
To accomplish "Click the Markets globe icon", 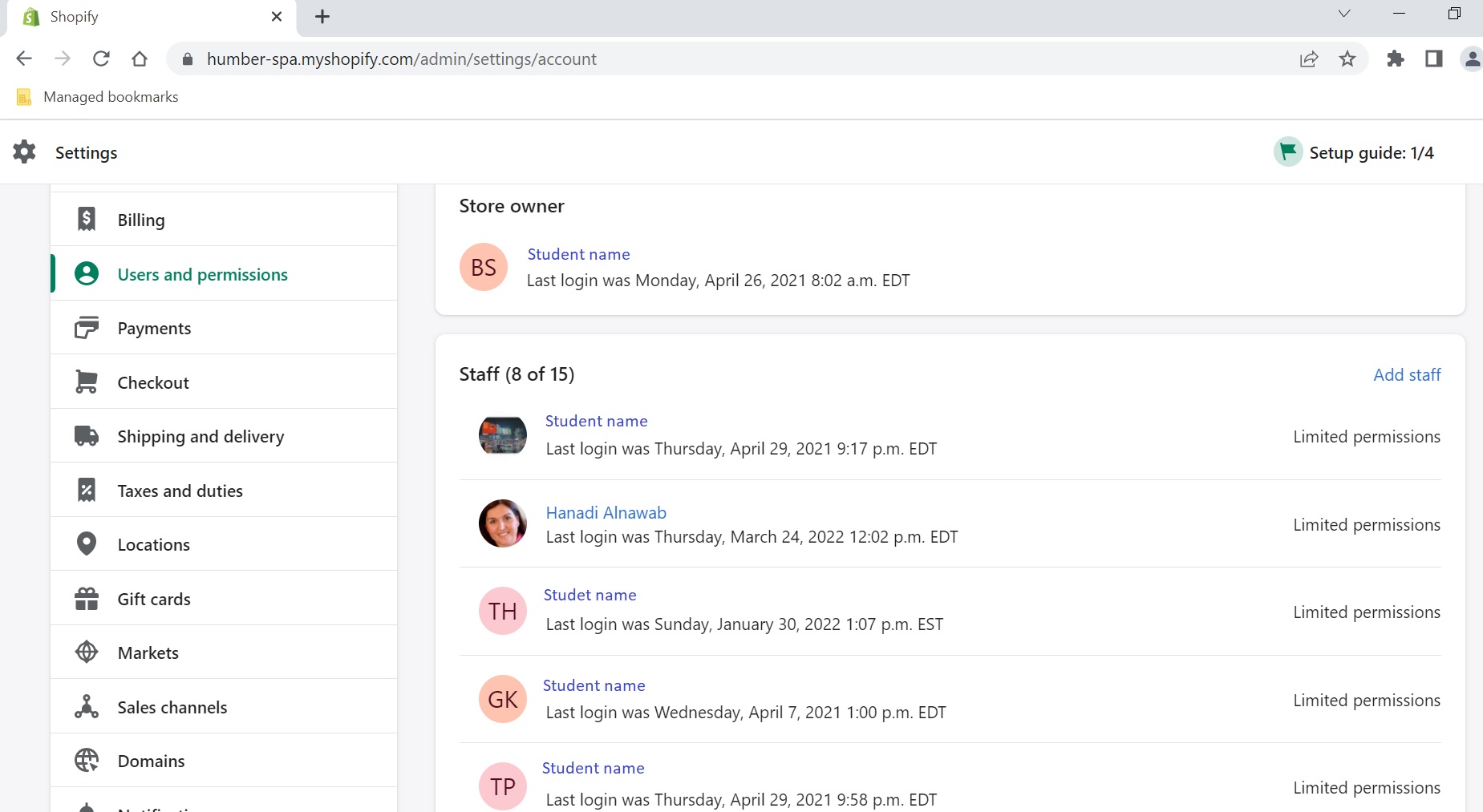I will coord(87,652).
